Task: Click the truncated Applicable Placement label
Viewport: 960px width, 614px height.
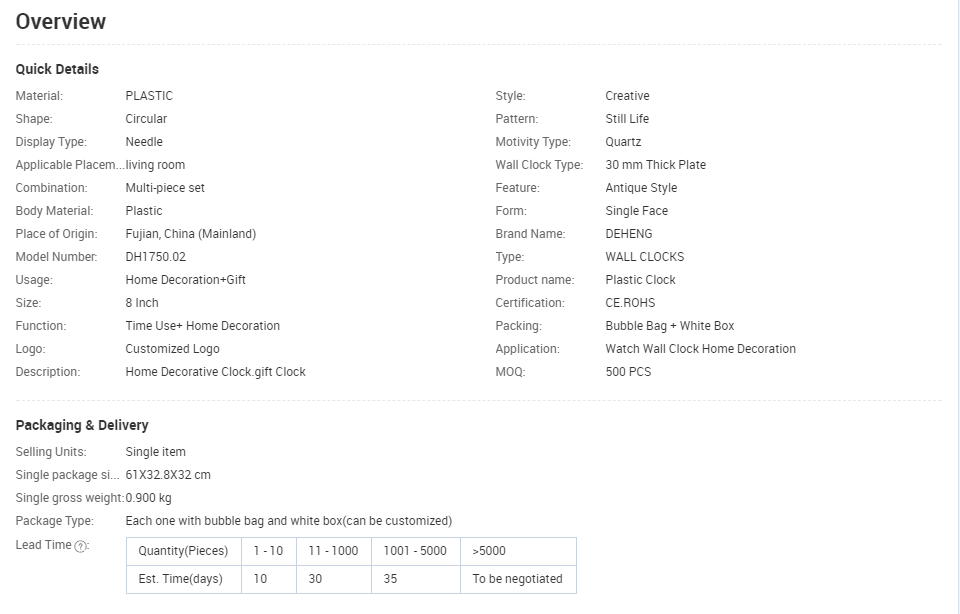Action: coord(68,165)
